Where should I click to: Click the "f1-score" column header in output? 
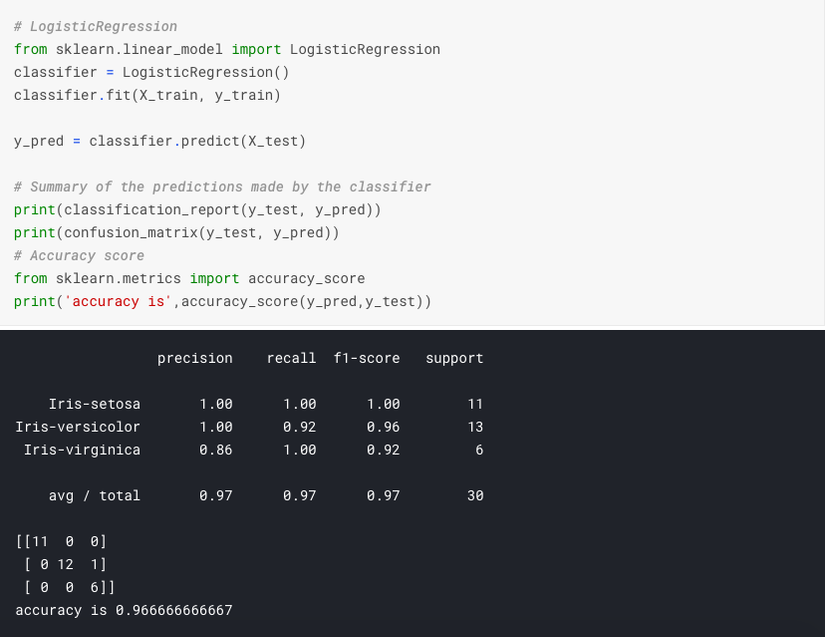point(367,358)
